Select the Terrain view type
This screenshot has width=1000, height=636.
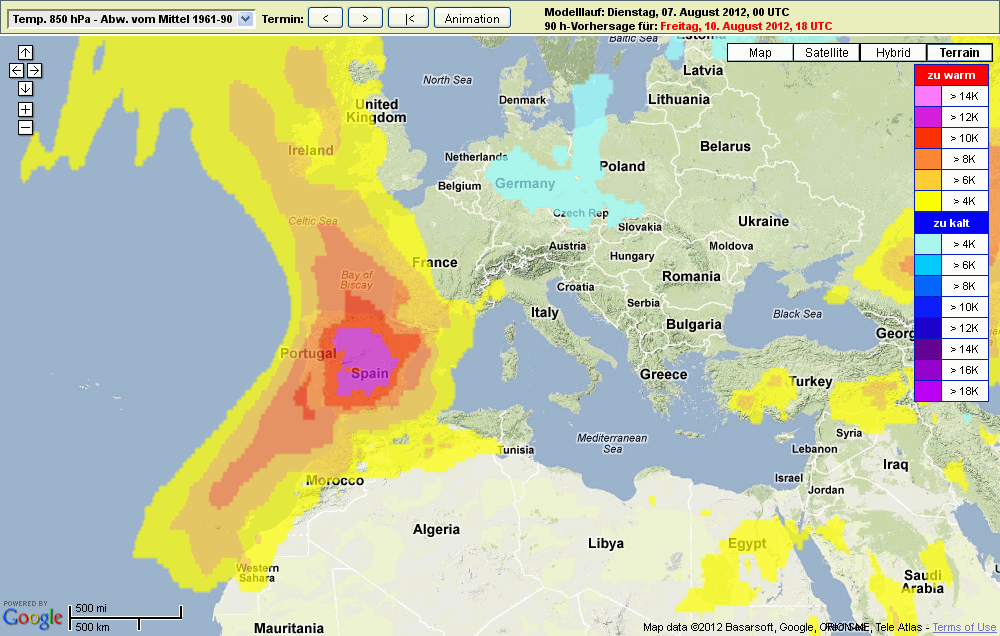[x=959, y=52]
